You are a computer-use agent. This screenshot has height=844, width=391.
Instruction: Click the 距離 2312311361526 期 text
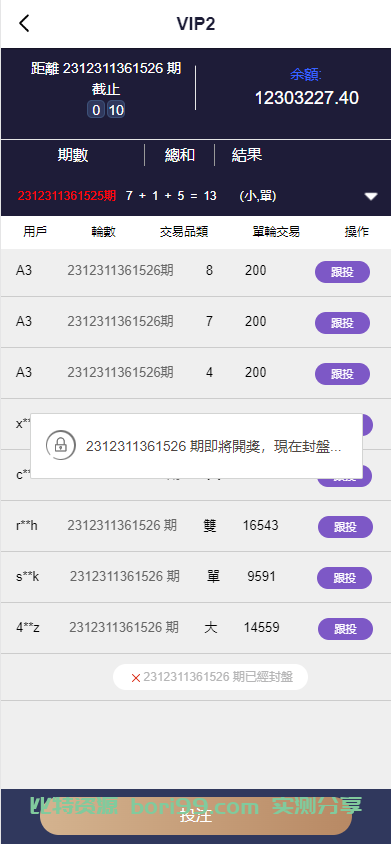106,69
